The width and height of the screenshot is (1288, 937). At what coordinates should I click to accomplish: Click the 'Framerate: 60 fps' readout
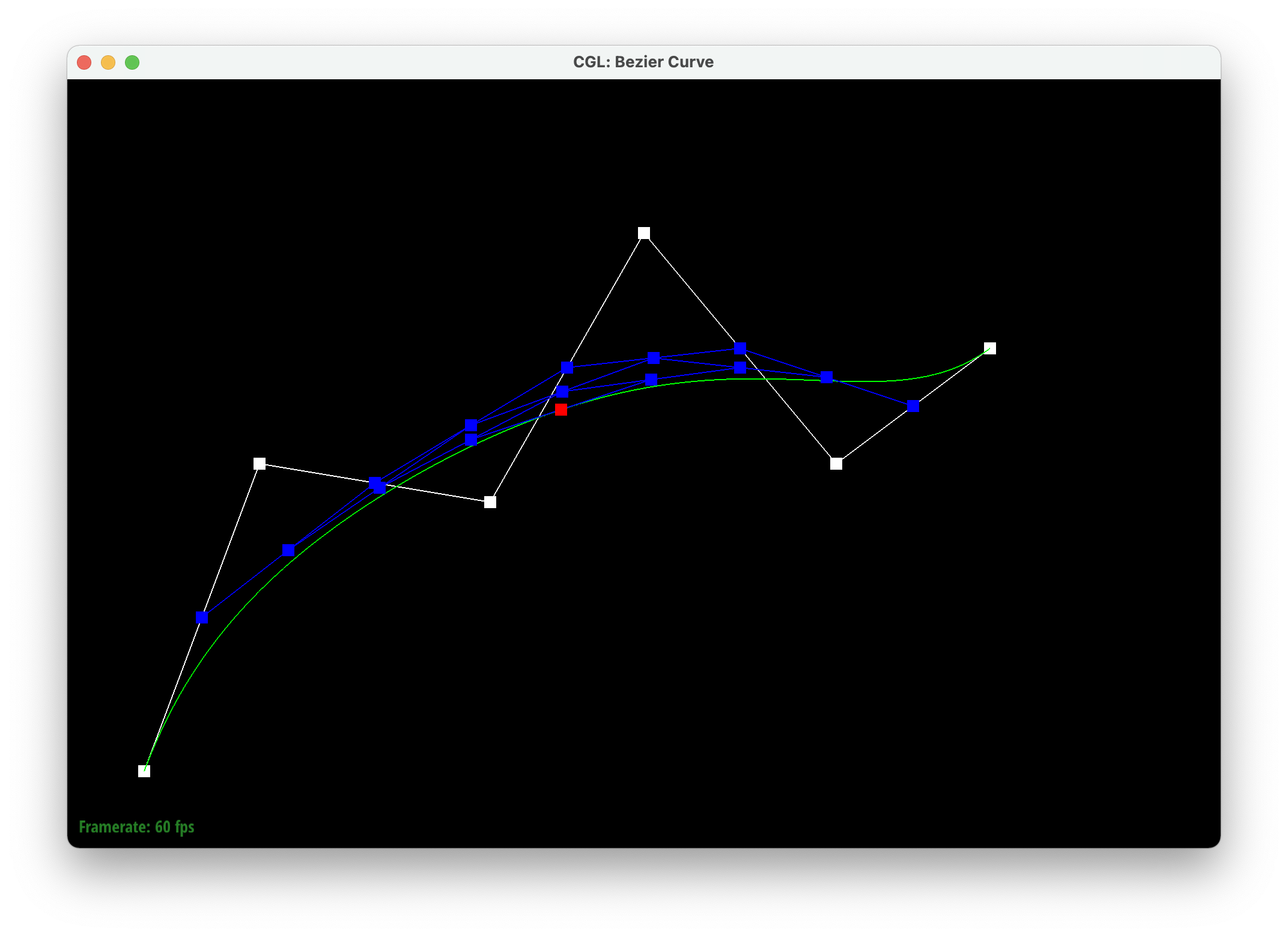pyautogui.click(x=136, y=827)
